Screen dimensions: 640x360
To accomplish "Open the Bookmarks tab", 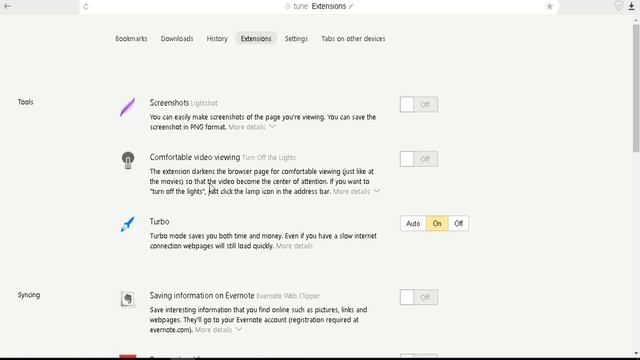I will point(131,39).
